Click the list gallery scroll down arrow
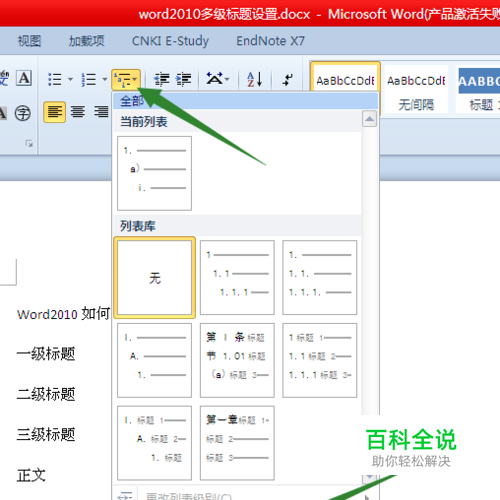 pyautogui.click(x=369, y=478)
